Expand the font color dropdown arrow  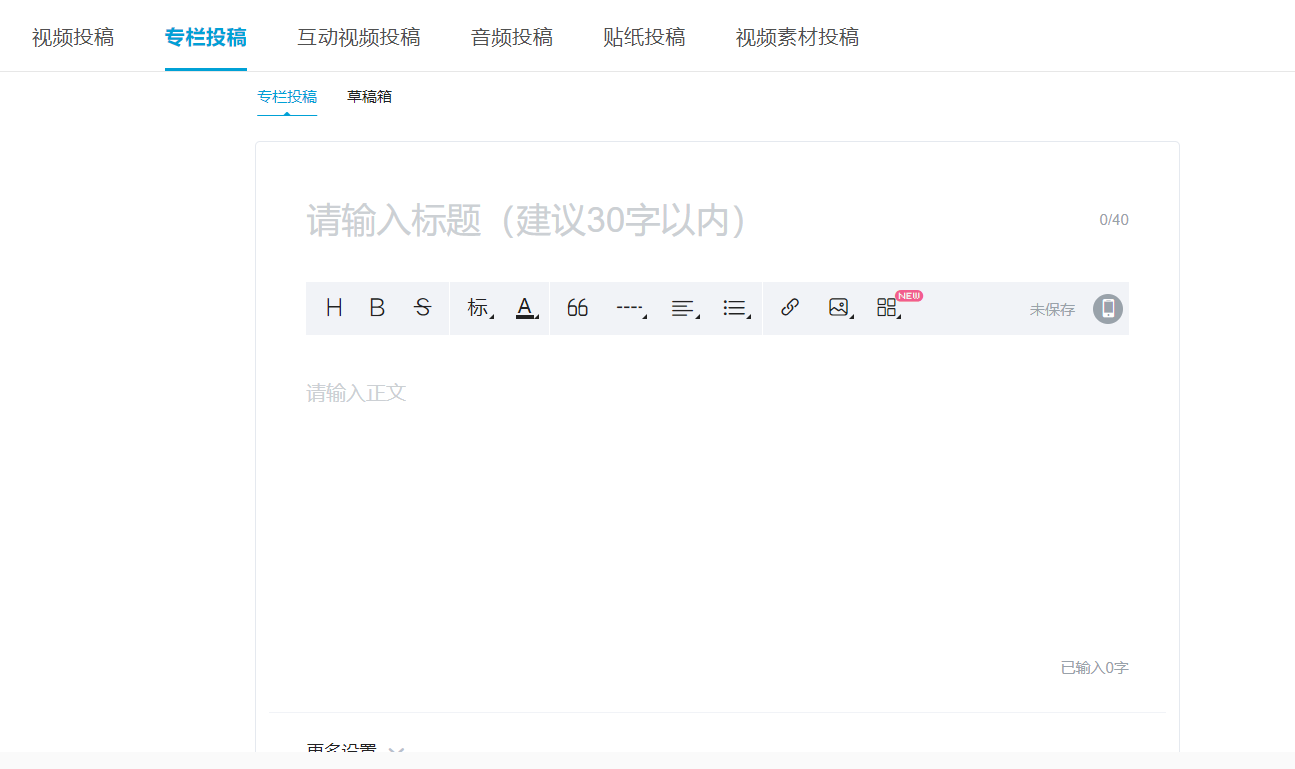pyautogui.click(x=536, y=318)
